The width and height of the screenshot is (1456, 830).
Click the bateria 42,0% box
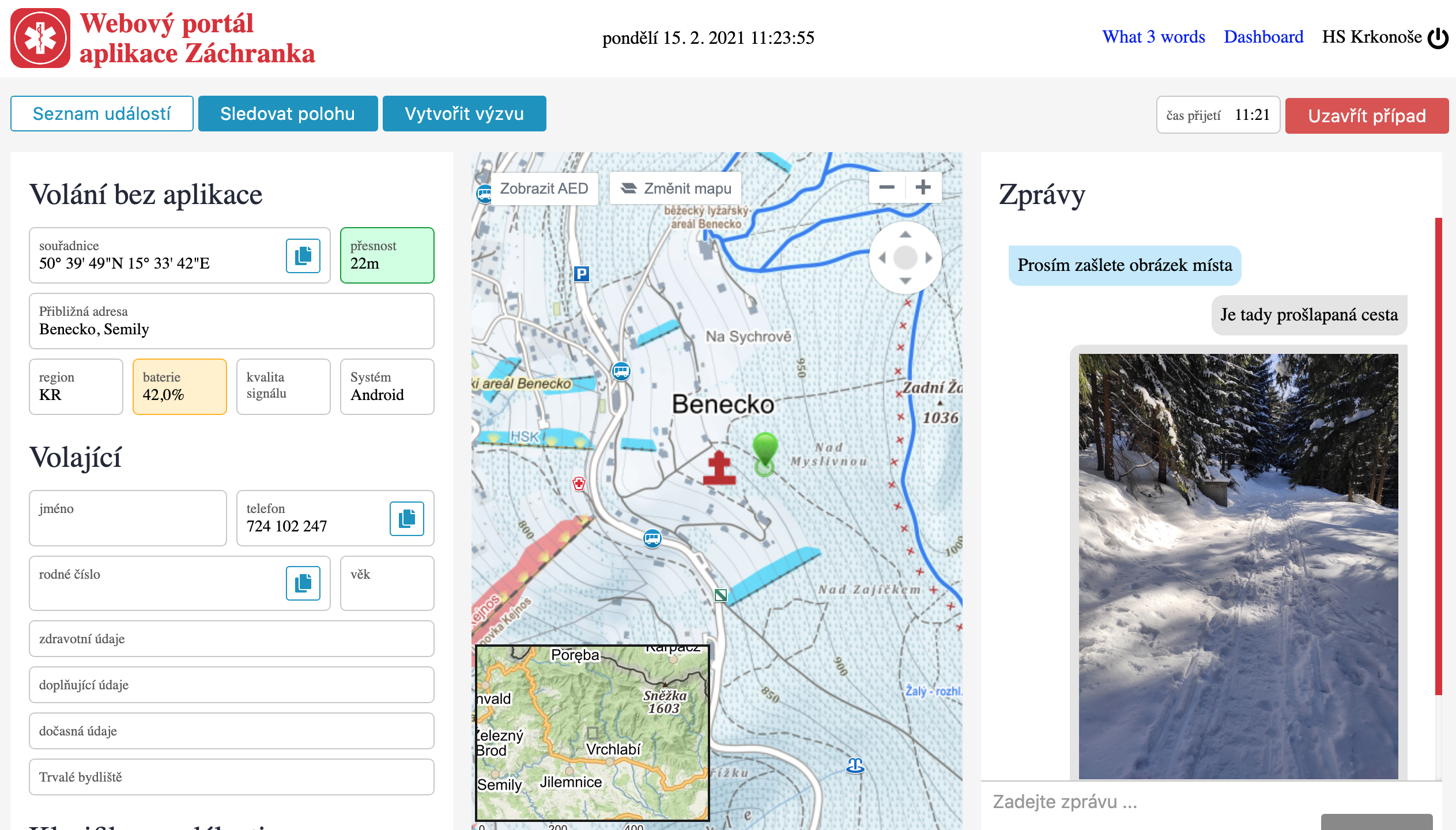pyautogui.click(x=180, y=387)
